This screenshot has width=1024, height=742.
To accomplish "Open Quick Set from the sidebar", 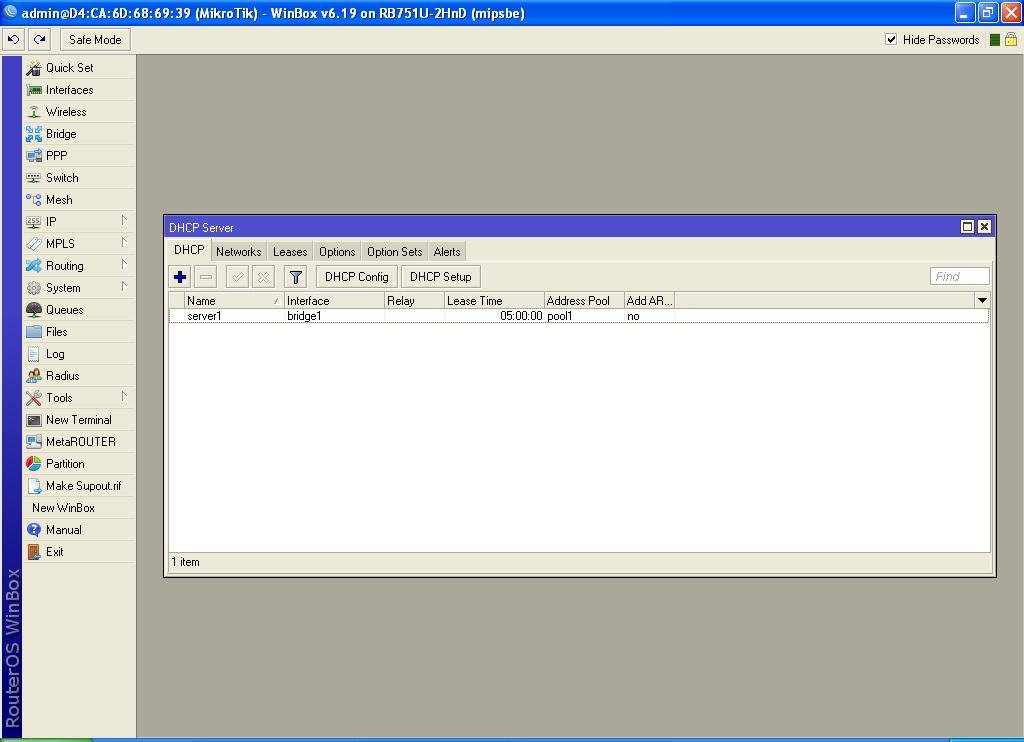I will coord(79,68).
